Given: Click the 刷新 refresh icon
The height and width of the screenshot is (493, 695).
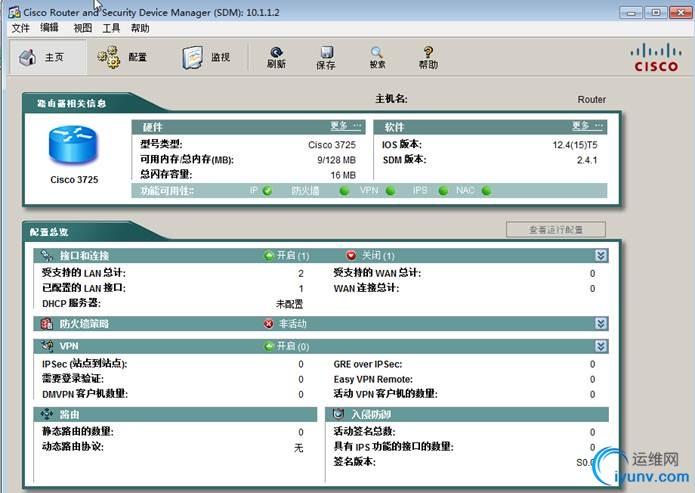Looking at the screenshot, I should 276,58.
